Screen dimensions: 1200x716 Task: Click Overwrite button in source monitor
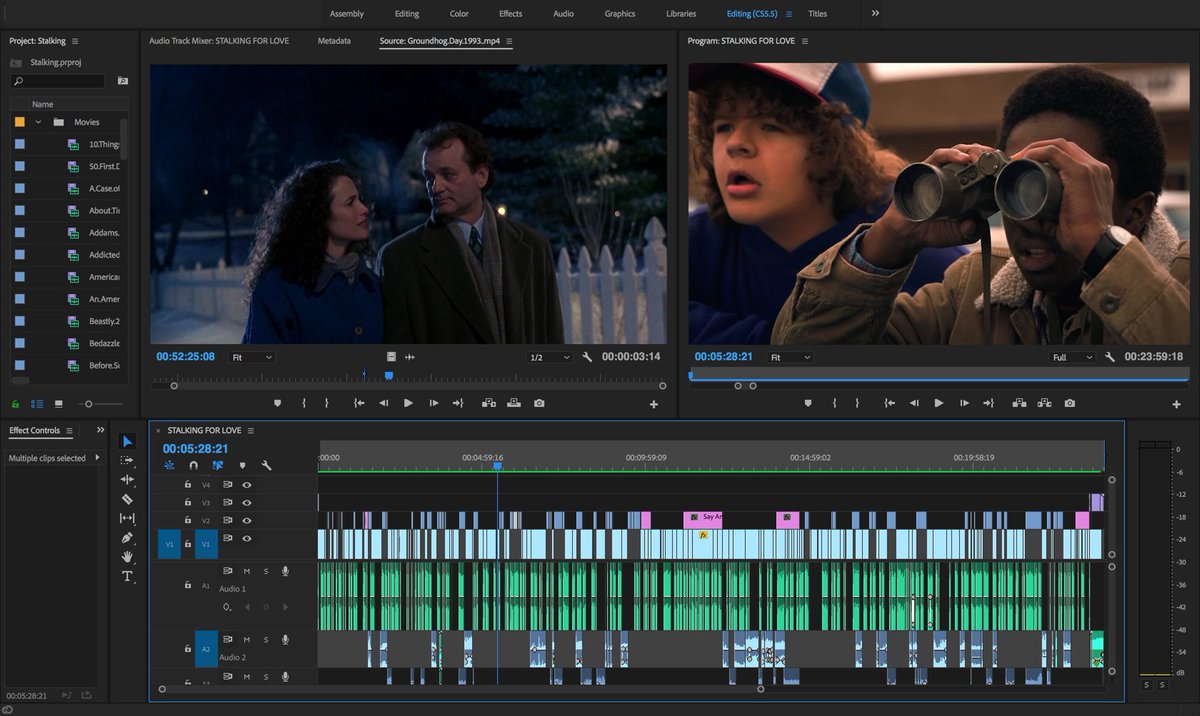tap(514, 403)
